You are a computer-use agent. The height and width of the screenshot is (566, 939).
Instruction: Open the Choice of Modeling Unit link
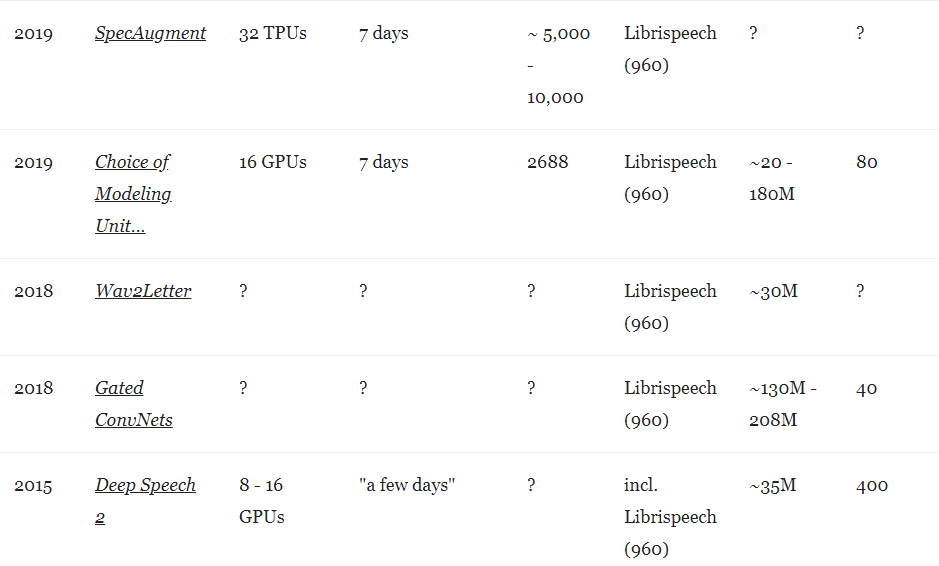(x=134, y=194)
